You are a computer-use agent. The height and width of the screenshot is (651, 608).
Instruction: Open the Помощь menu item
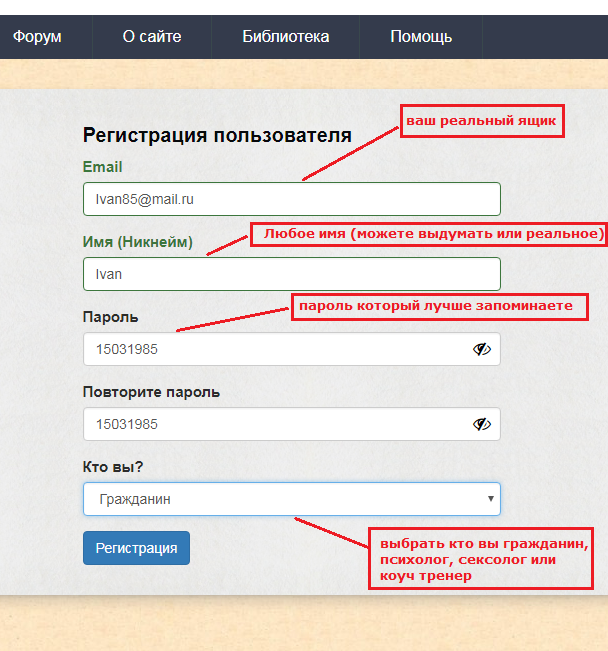point(421,37)
